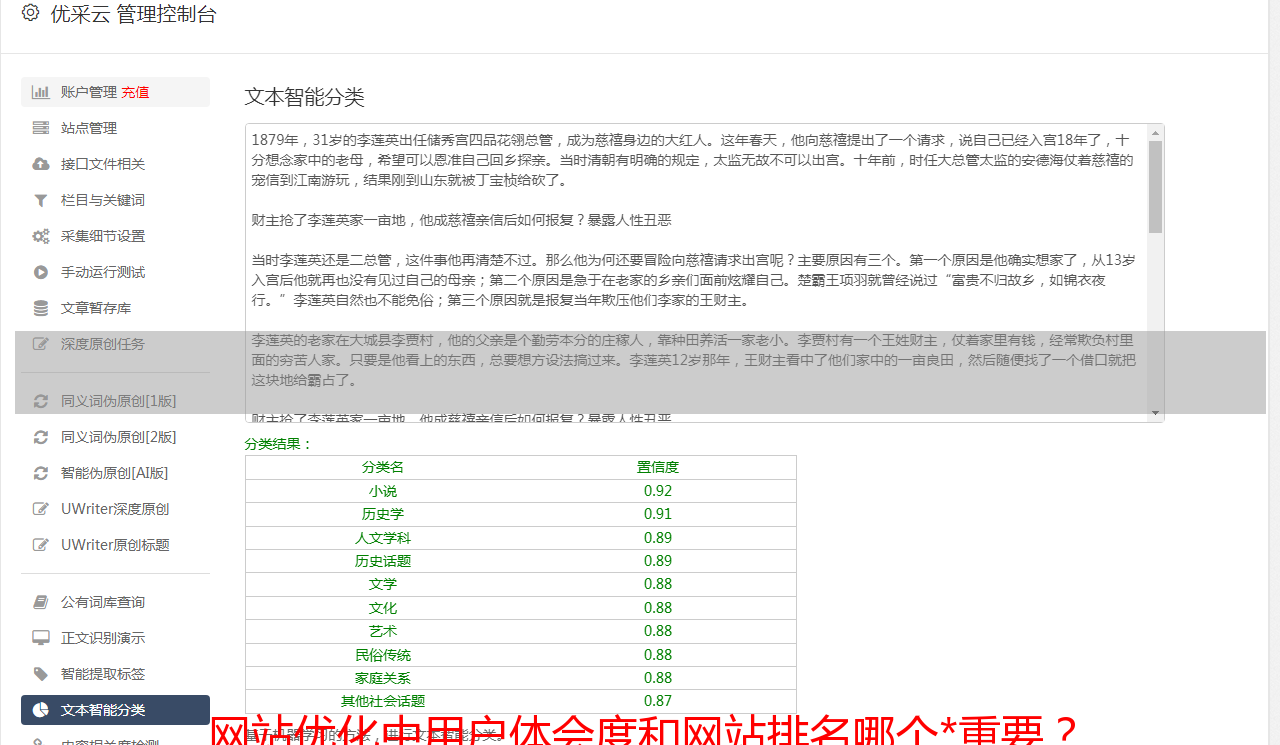
Task: Click the 0.92 confidence value
Action: [x=658, y=491]
